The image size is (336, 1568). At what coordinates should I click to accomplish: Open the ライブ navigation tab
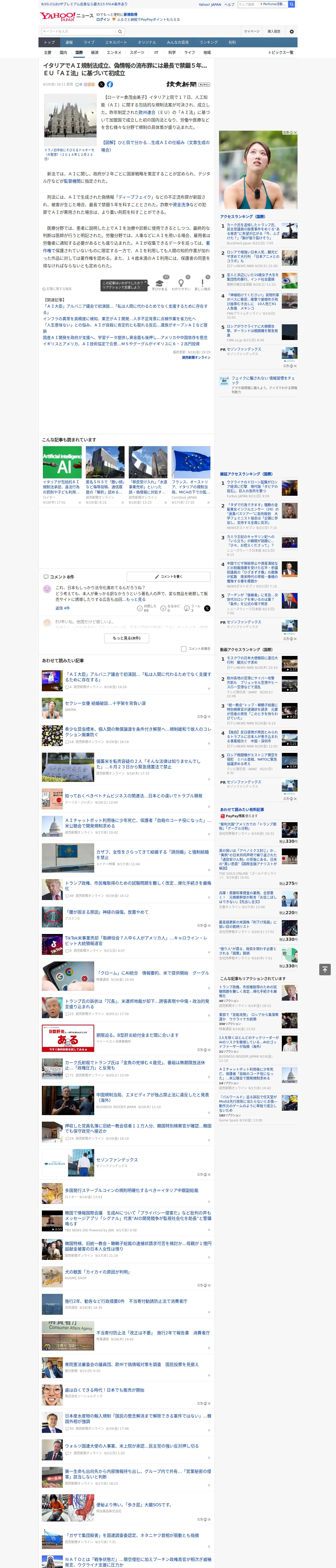89,43
